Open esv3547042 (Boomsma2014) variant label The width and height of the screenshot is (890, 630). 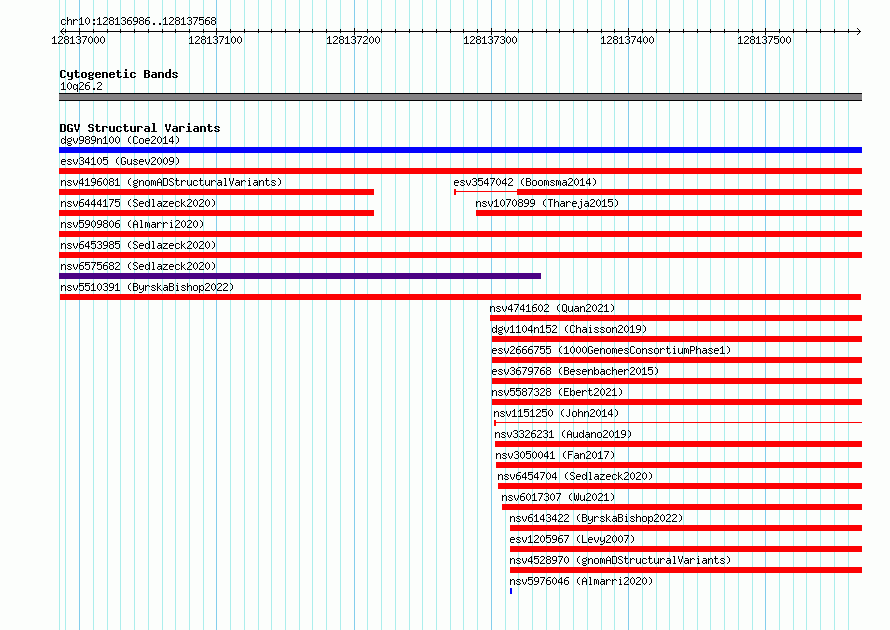525,182
